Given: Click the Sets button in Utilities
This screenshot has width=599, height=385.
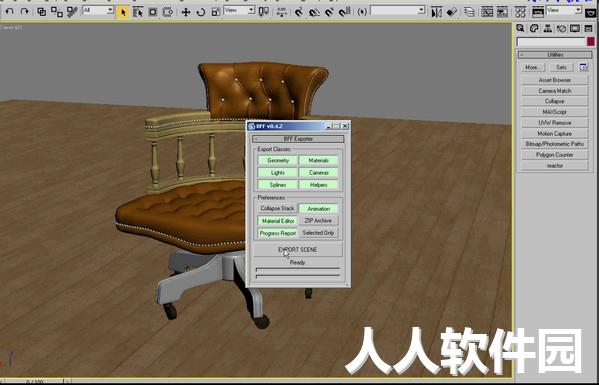Looking at the screenshot, I should 561,67.
